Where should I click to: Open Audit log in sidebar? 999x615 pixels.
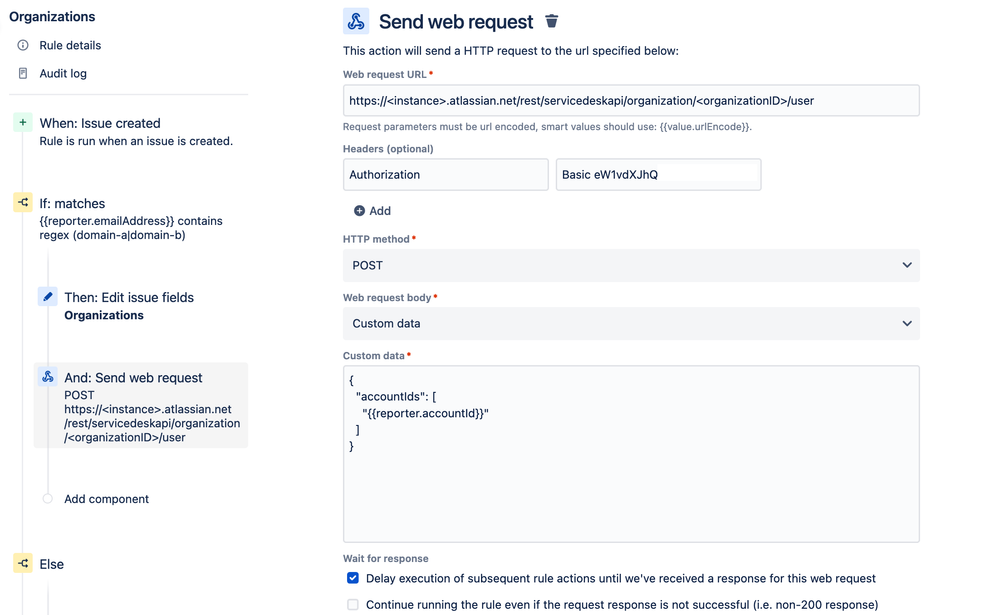(63, 73)
